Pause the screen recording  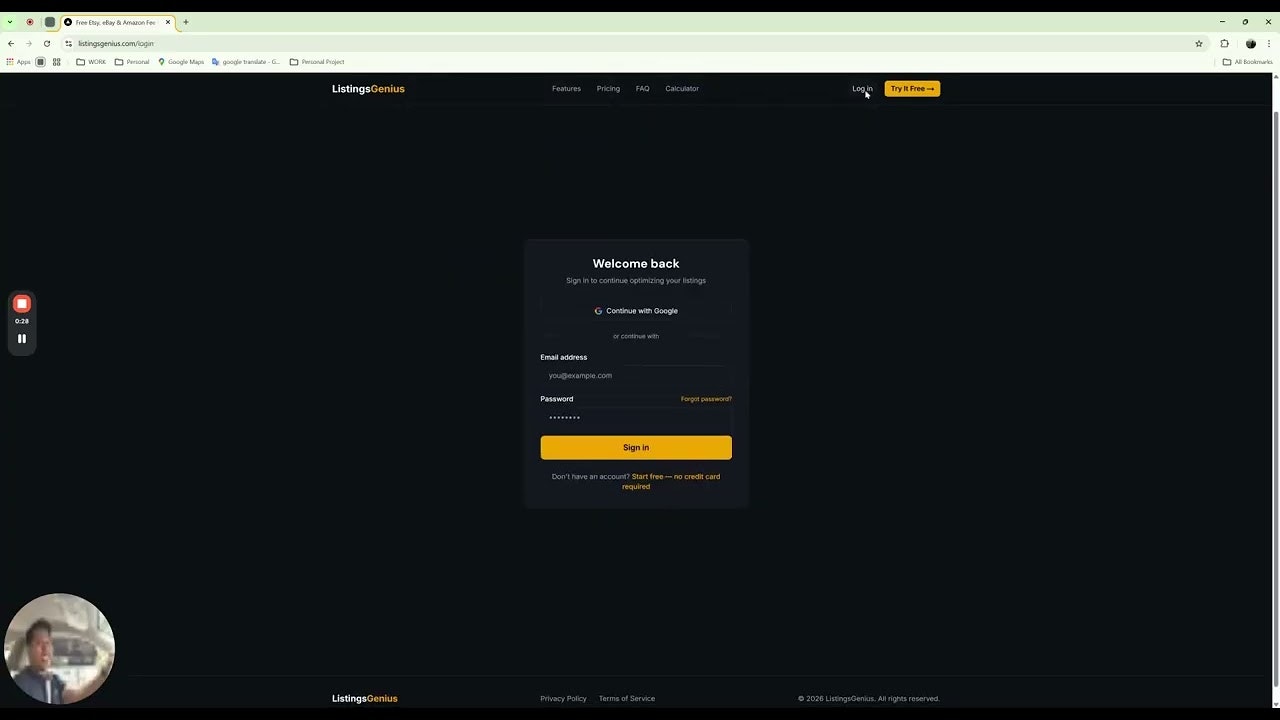21,338
